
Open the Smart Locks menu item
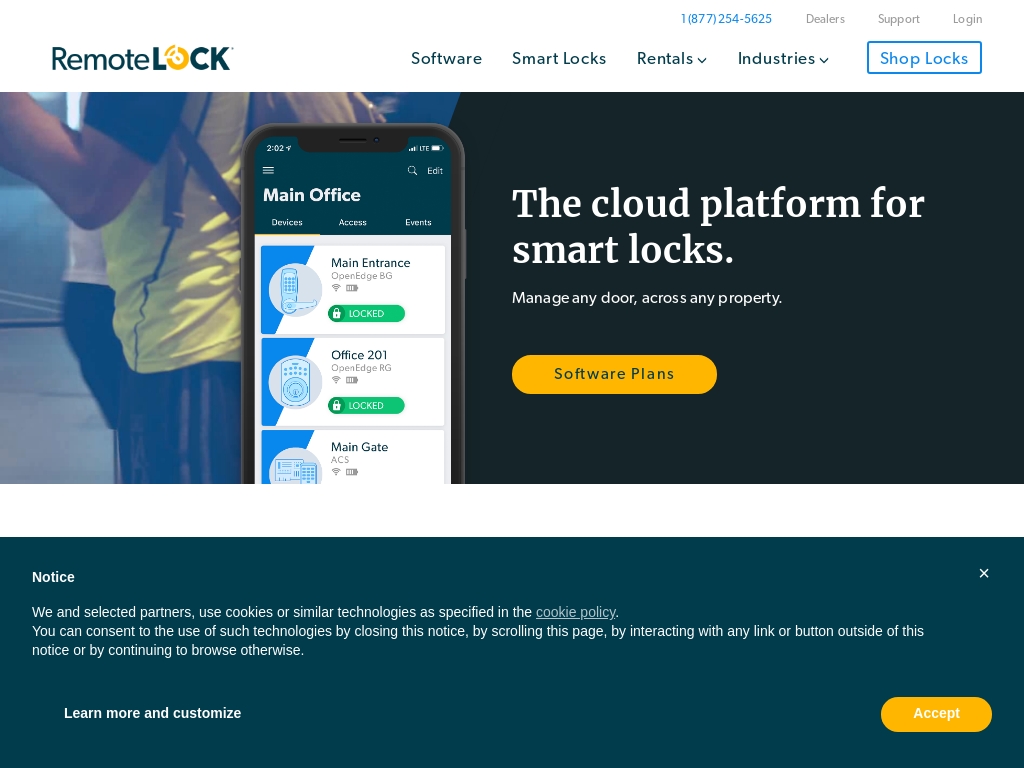click(x=559, y=59)
